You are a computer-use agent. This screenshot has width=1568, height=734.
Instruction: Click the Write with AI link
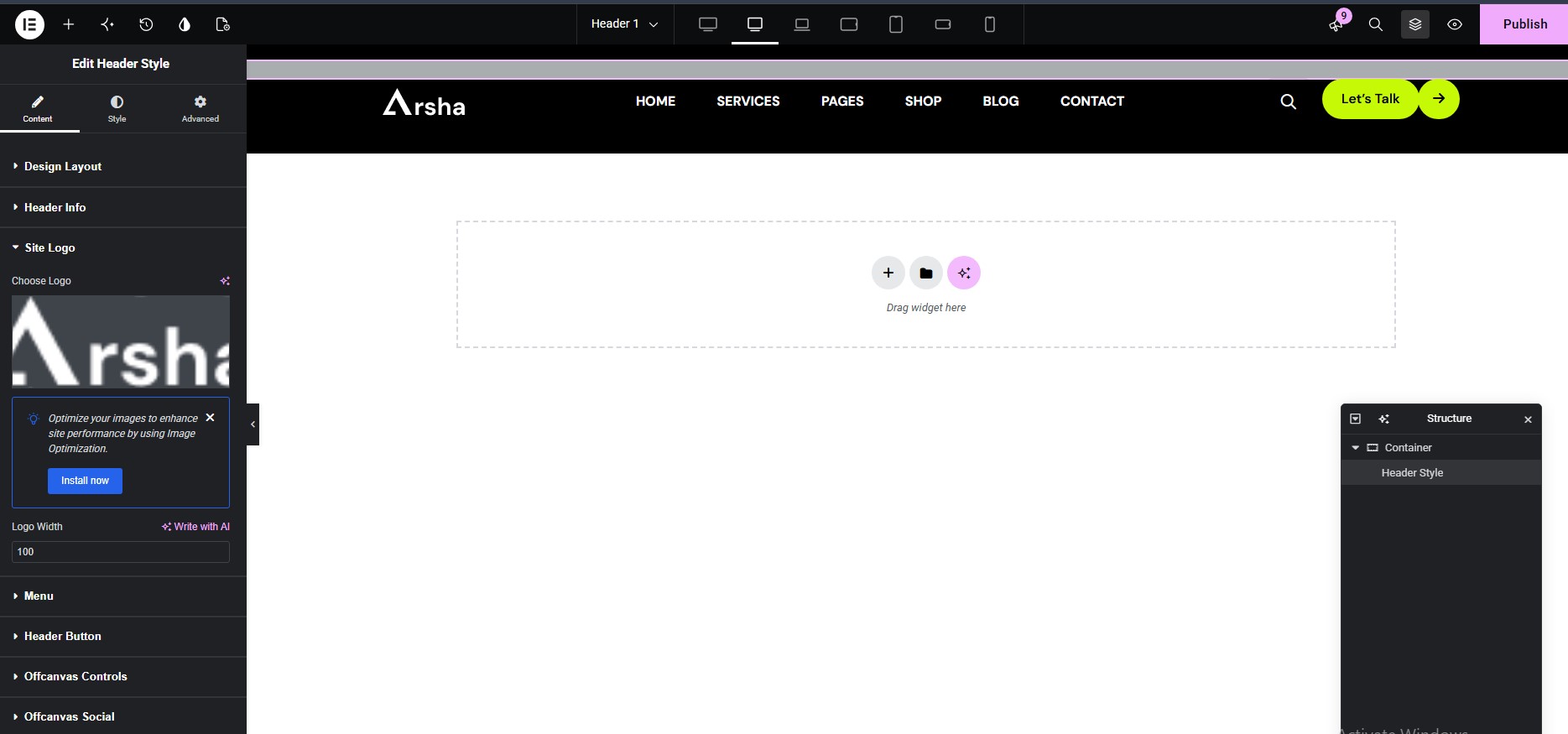pos(195,527)
